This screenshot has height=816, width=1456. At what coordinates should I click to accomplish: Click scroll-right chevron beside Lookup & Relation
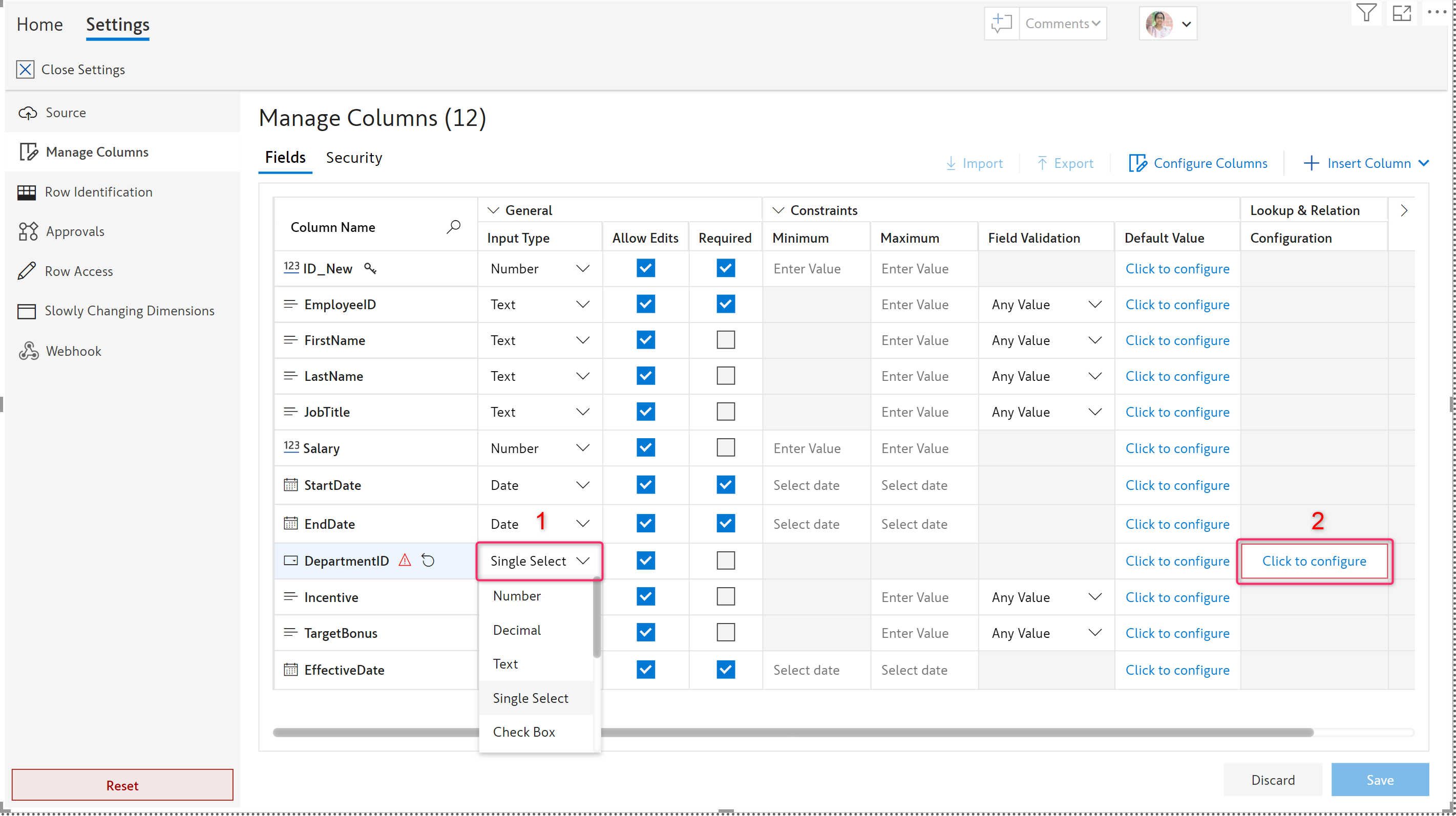tap(1403, 210)
